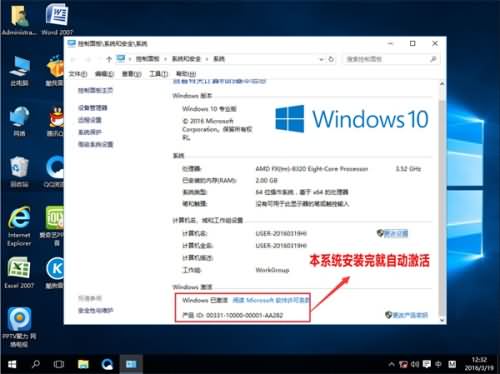Open the PPTV network TV desktop icon
500x374 pixels.
pyautogui.click(x=19, y=327)
